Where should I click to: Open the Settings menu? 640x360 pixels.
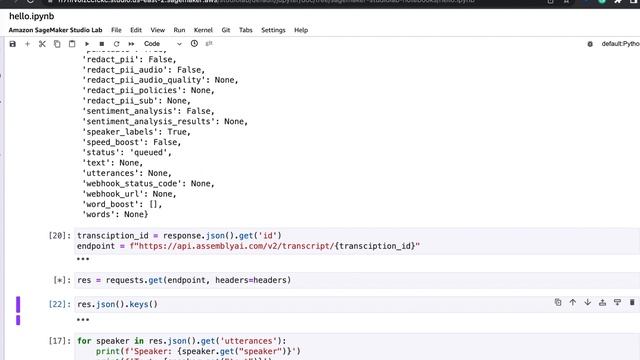click(273, 30)
